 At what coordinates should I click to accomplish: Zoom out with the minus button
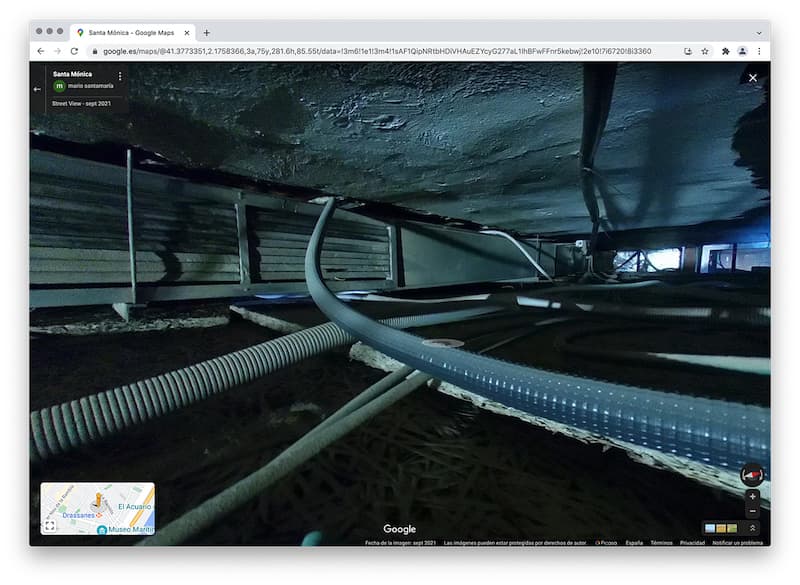(x=752, y=511)
